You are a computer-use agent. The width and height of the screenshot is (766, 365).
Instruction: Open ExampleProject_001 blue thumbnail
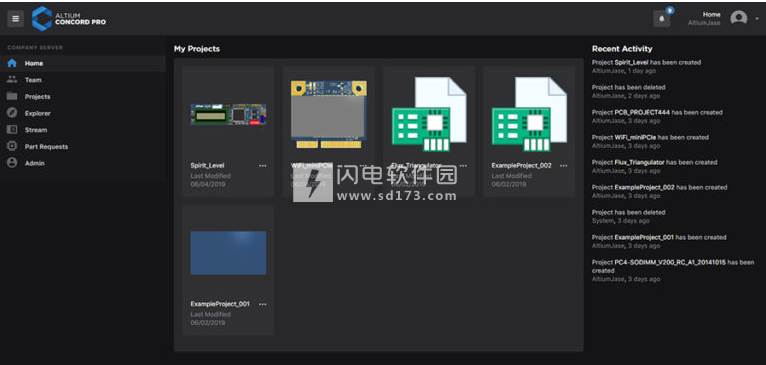click(228, 253)
